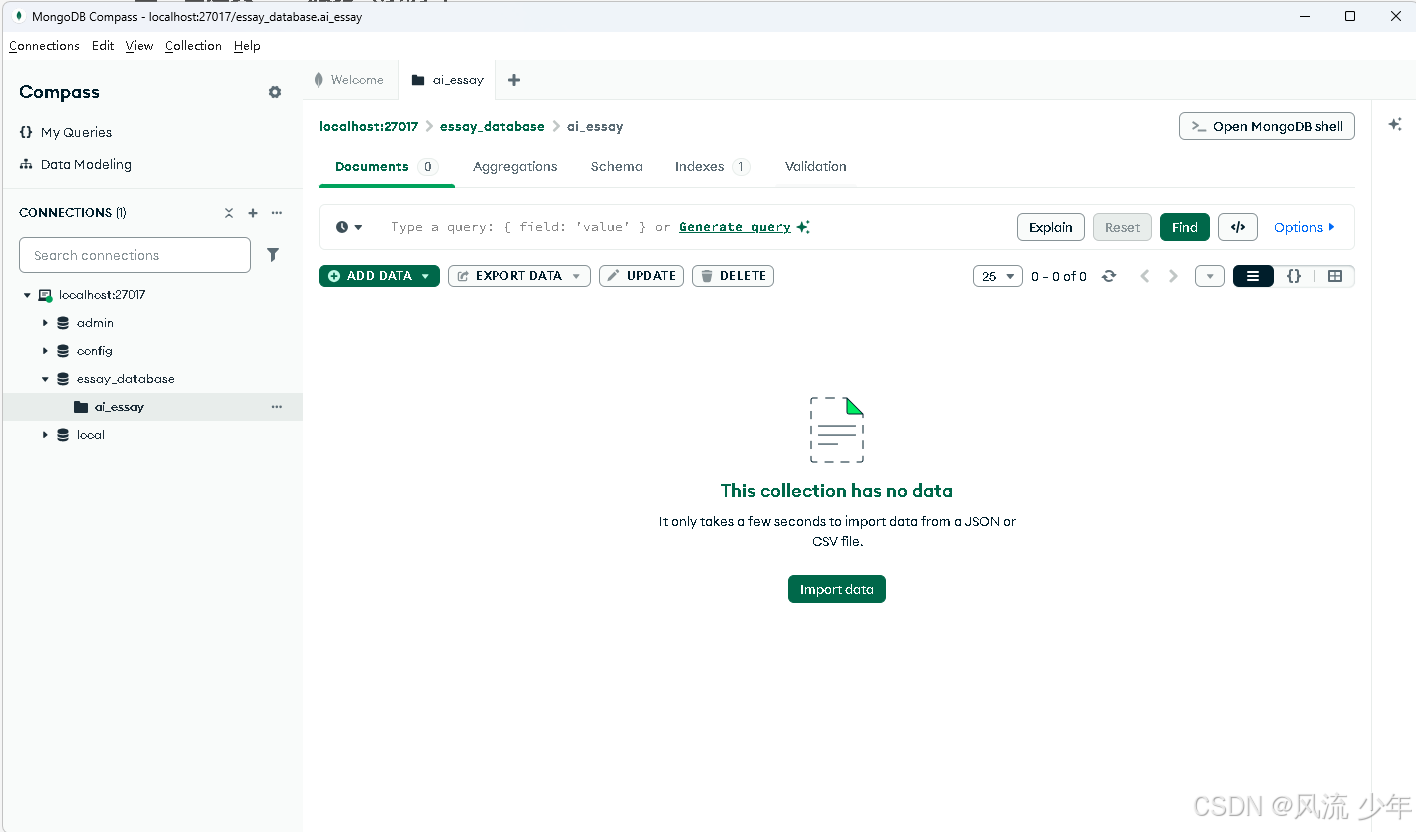The image size is (1416, 832).
Task: Click the Import data button
Action: (837, 589)
